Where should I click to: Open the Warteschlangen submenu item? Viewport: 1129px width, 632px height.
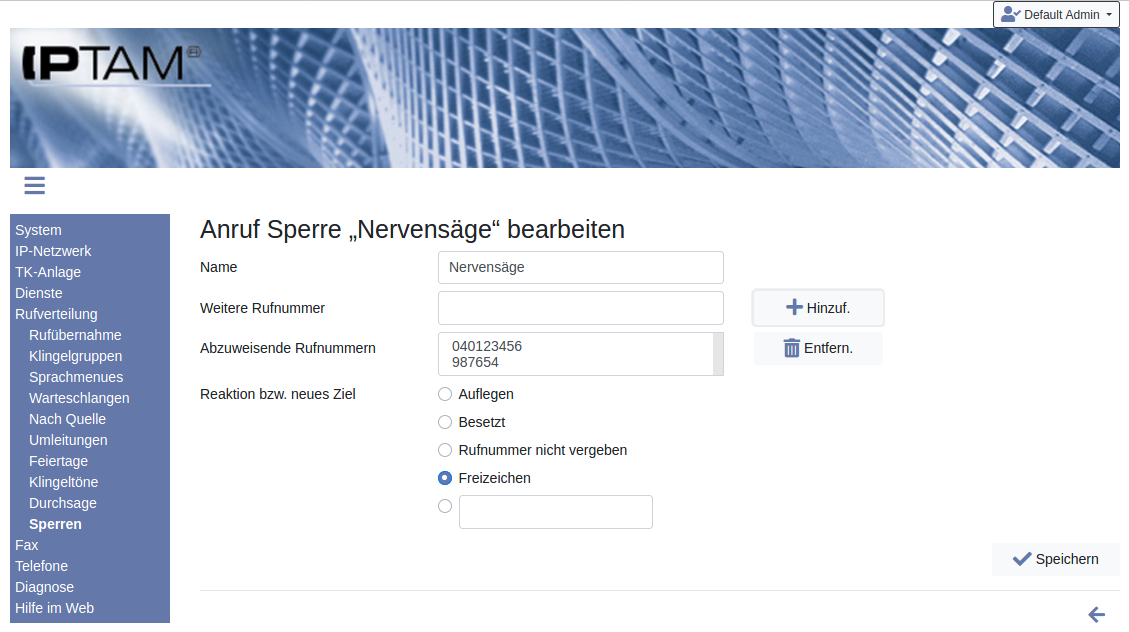click(79, 398)
